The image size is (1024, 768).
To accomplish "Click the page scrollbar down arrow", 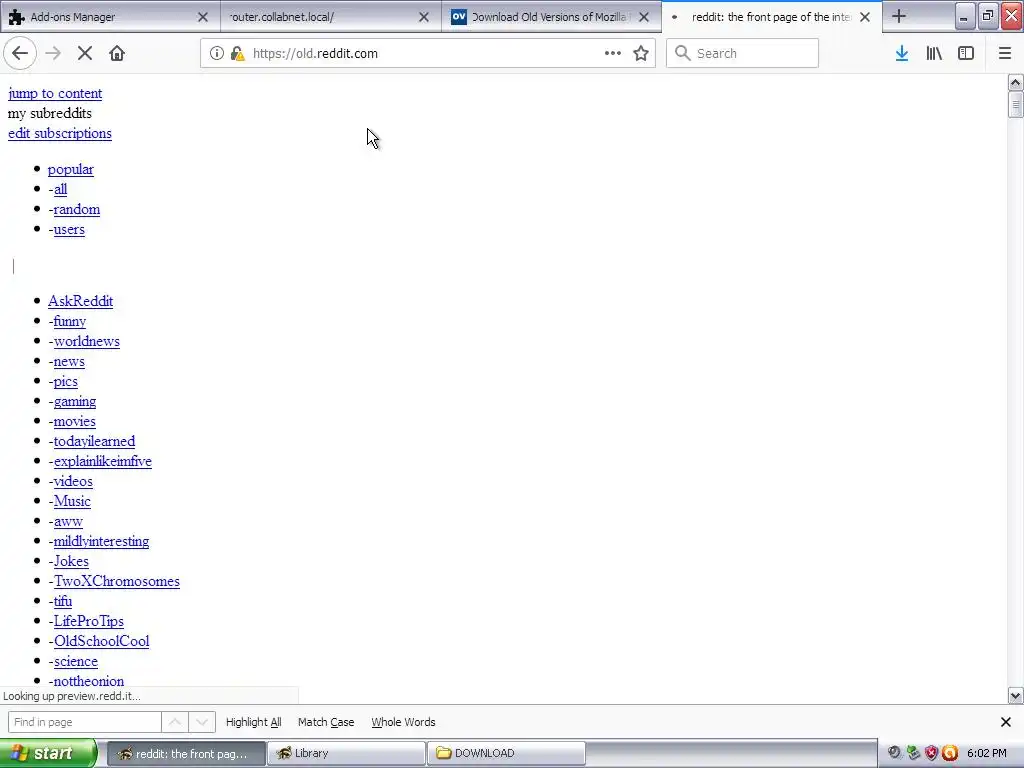I will [x=1016, y=696].
